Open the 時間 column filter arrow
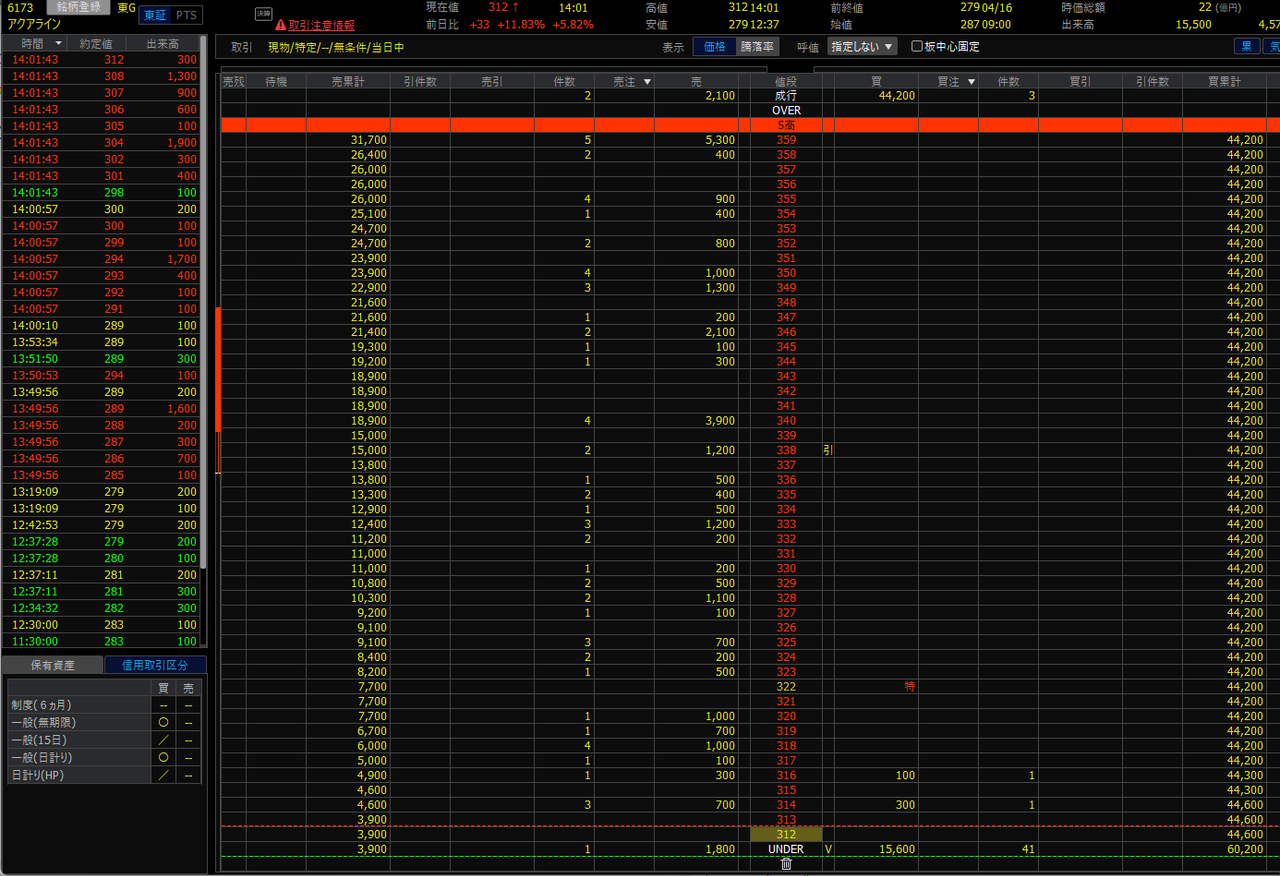Image resolution: width=1280 pixels, height=876 pixels. [x=58, y=43]
